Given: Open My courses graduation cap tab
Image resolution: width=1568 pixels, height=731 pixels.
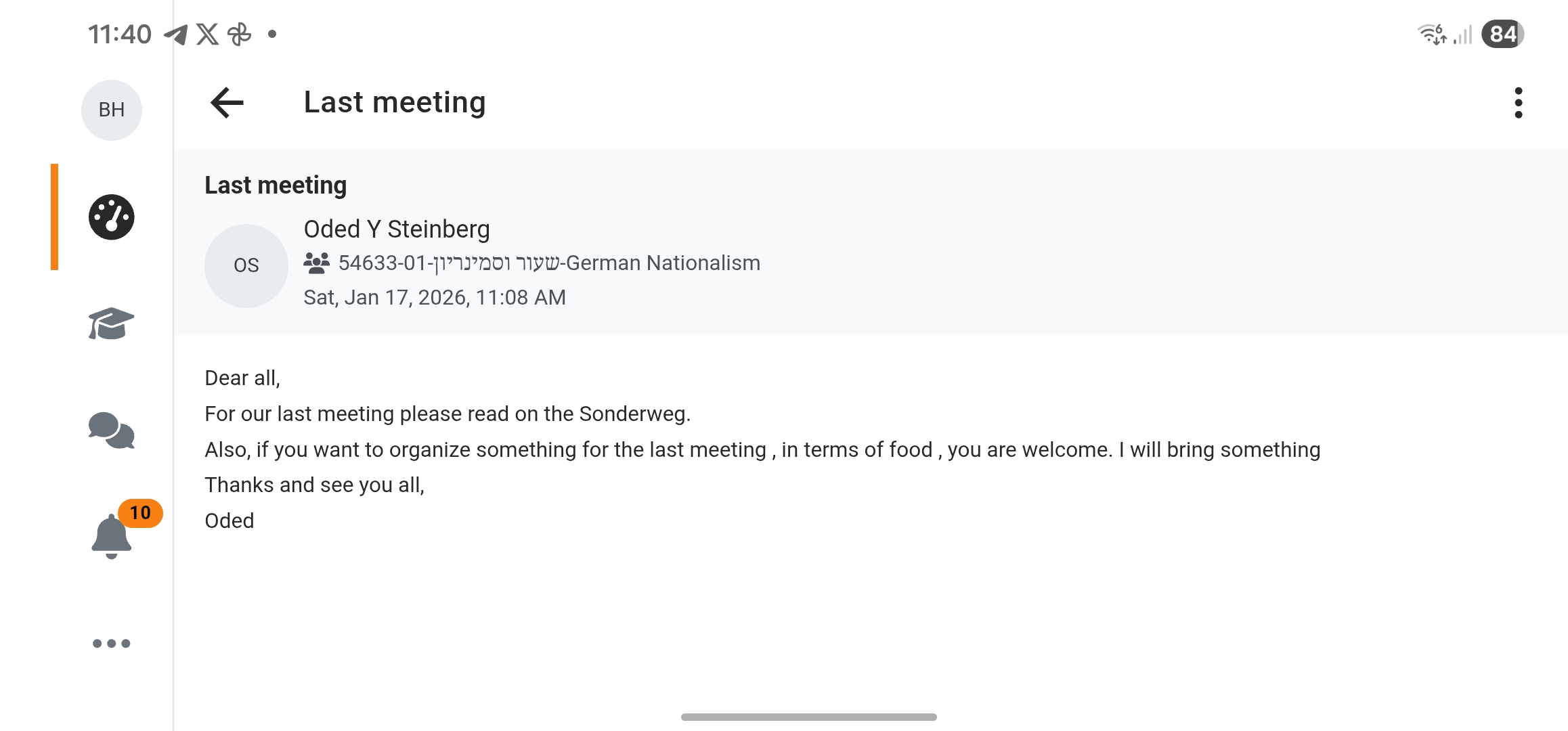Looking at the screenshot, I should [x=112, y=324].
